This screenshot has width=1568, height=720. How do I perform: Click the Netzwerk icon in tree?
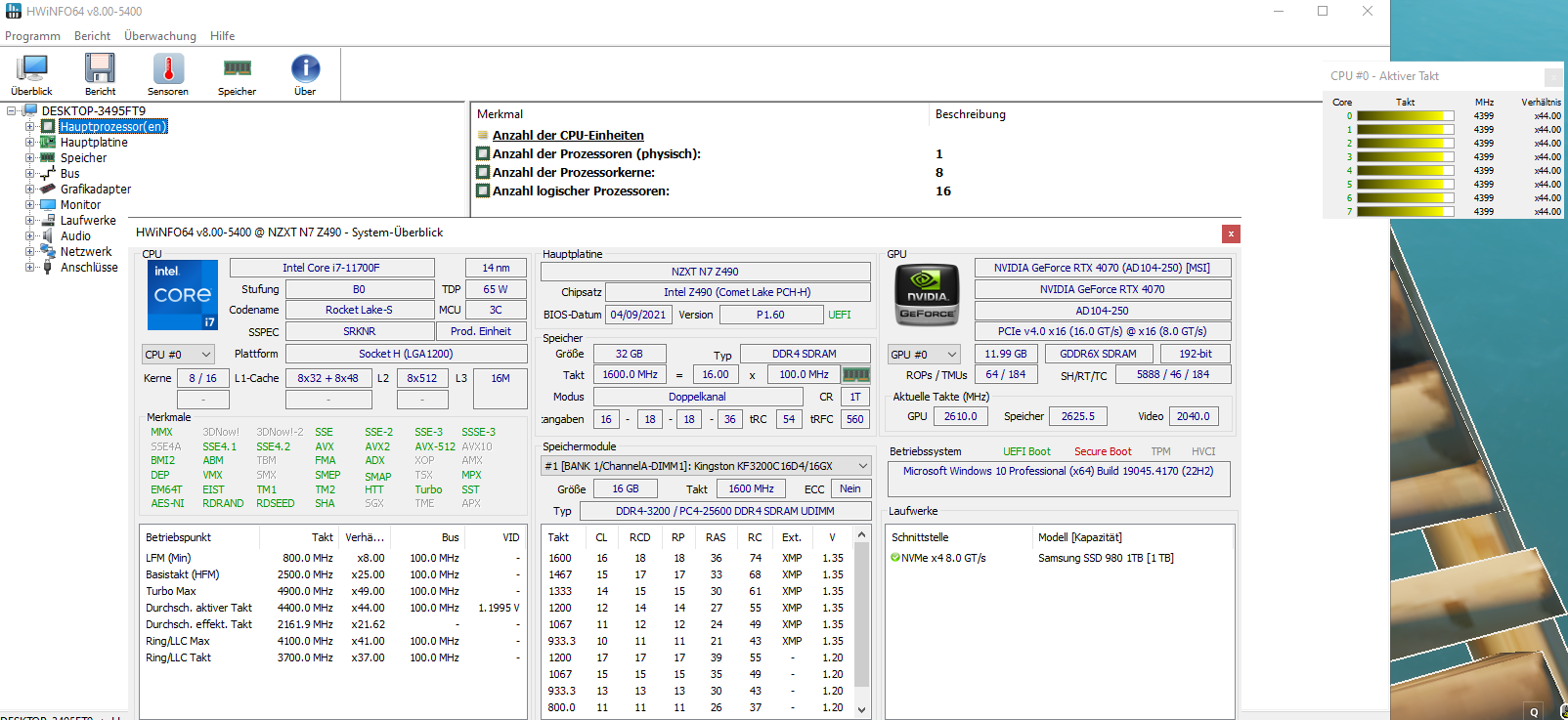[47, 251]
